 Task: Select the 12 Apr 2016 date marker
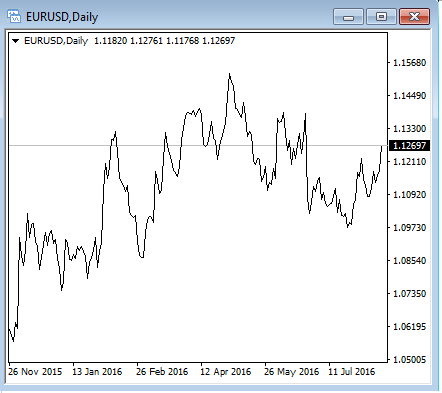click(x=226, y=372)
